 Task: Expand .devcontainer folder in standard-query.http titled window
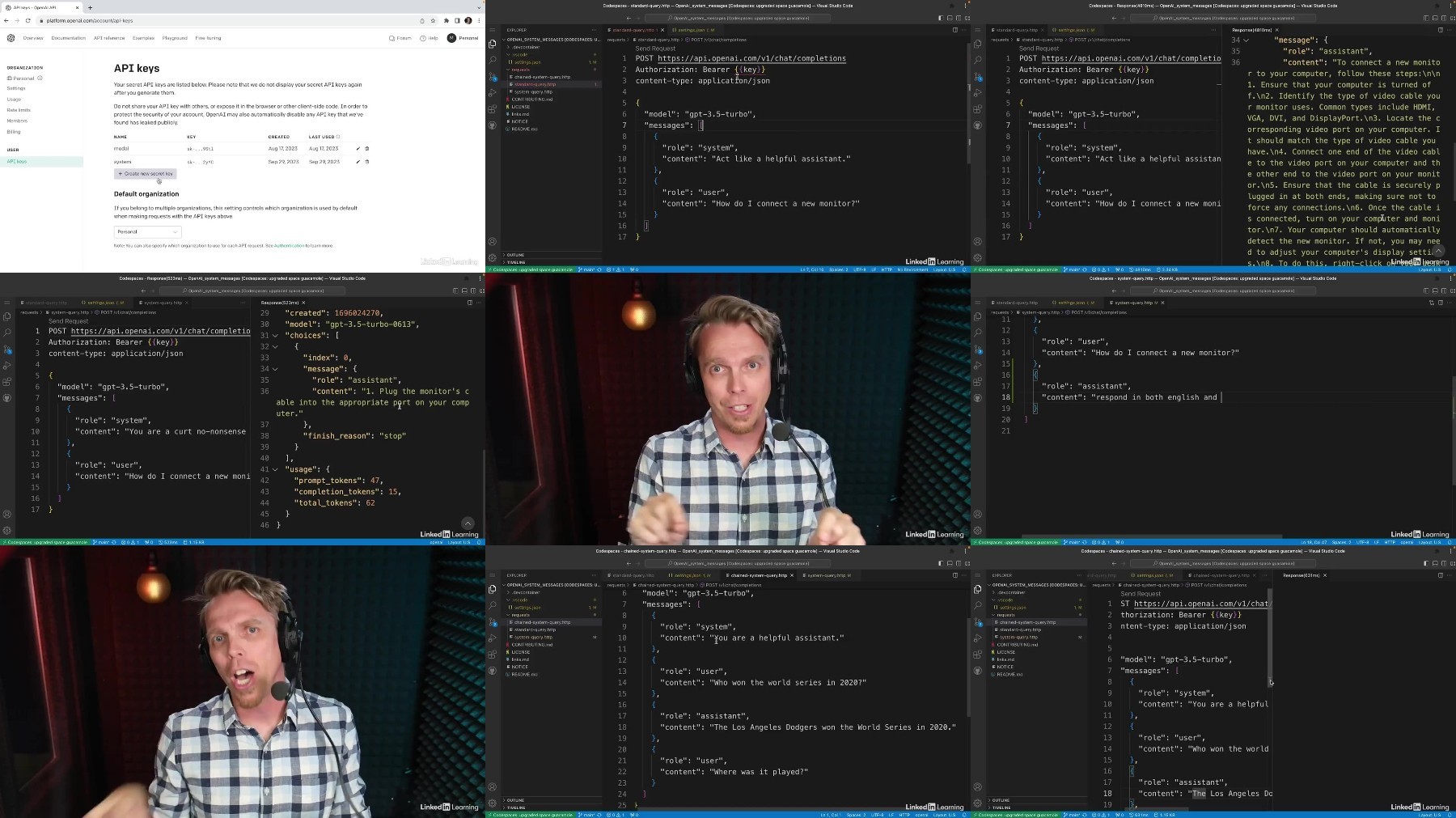527,47
